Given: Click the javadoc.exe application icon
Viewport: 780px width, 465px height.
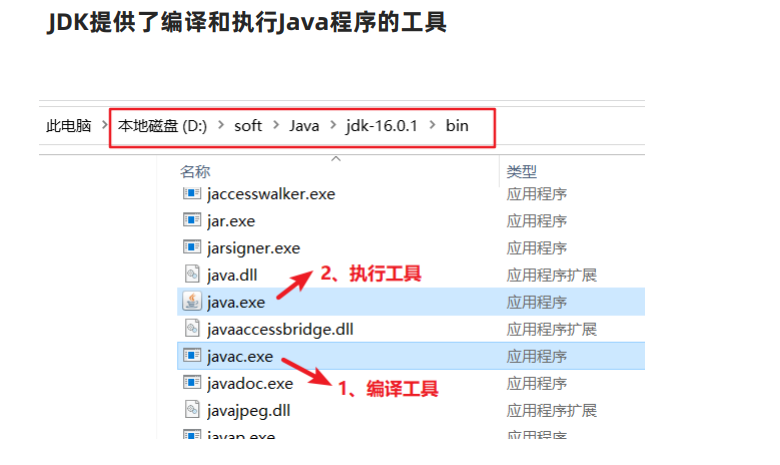Looking at the screenshot, I should pyautogui.click(x=192, y=382).
